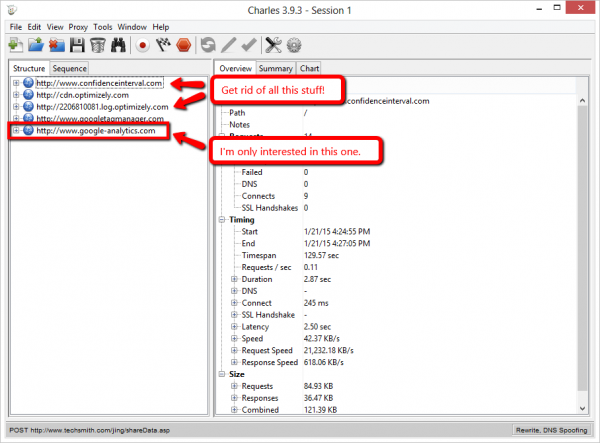Click the globe icon beside www.google-analytics.com
Viewport: 600px width, 443px height.
coord(28,130)
